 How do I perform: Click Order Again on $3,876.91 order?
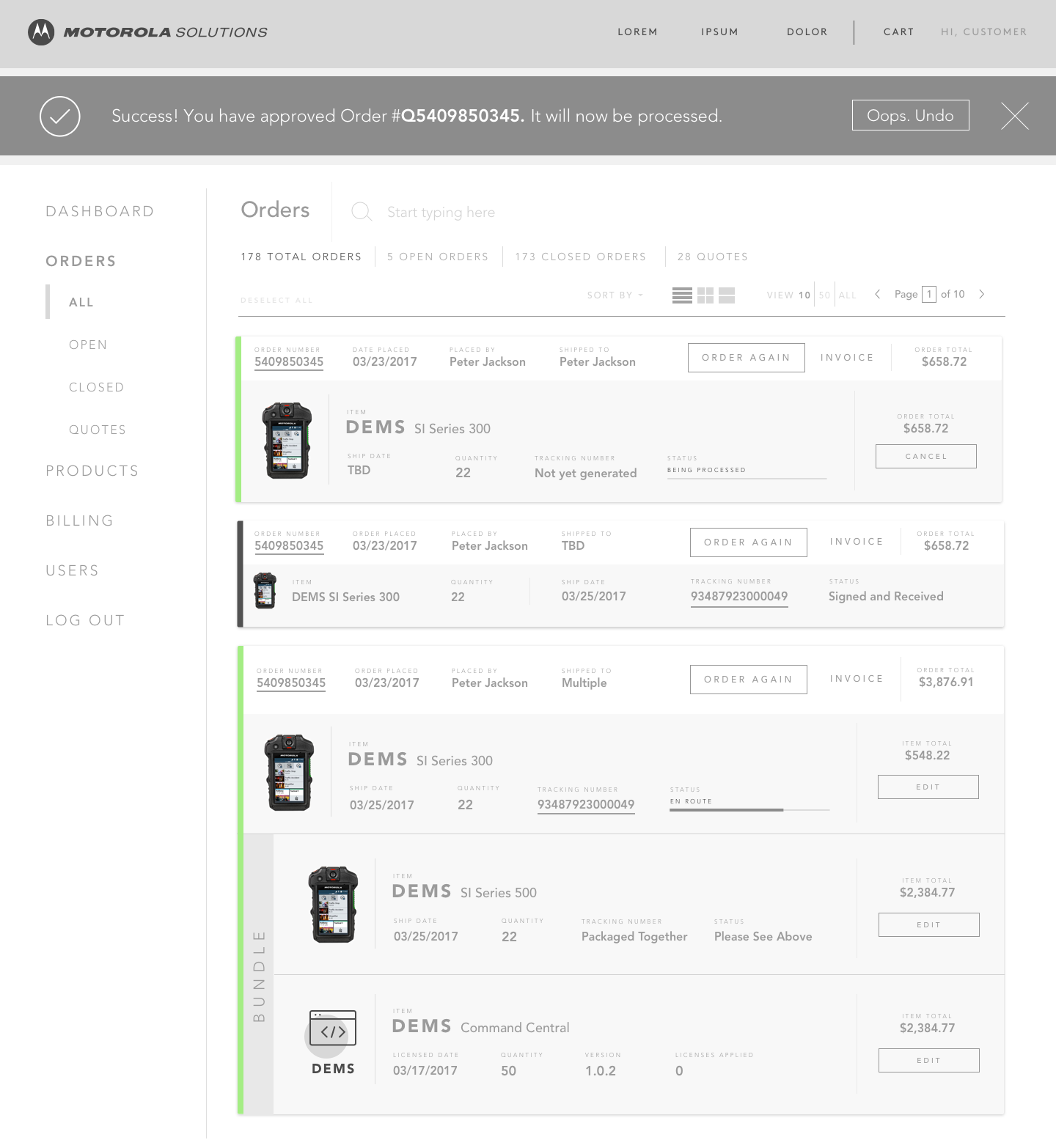(x=749, y=680)
